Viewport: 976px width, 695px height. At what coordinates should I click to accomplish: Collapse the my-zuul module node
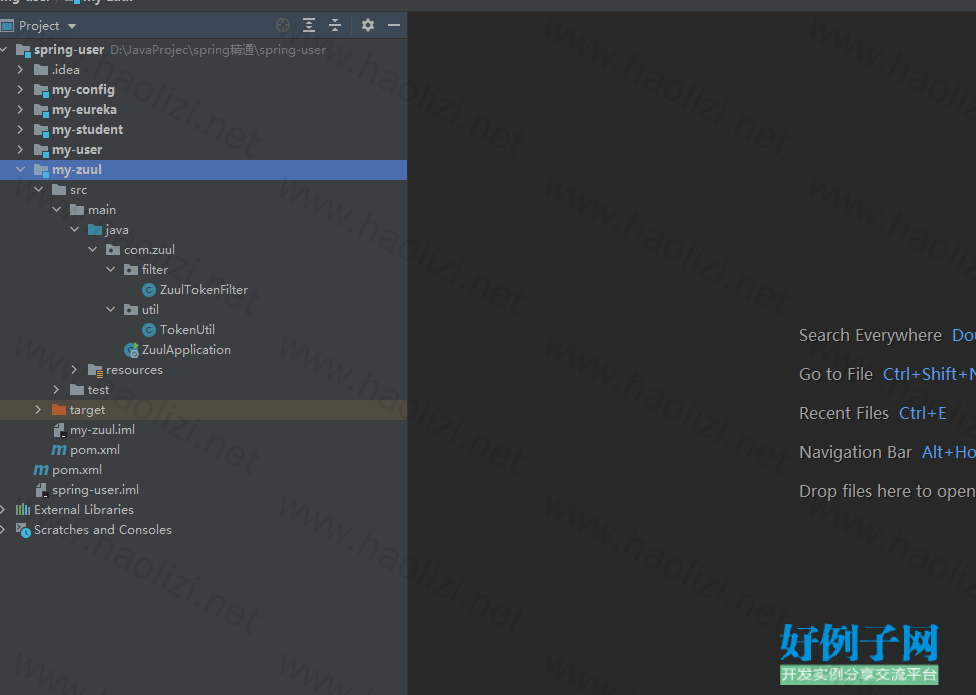20,170
